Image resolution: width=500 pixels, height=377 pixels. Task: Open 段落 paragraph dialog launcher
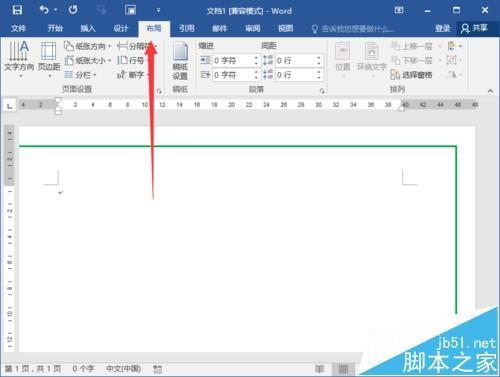point(322,90)
